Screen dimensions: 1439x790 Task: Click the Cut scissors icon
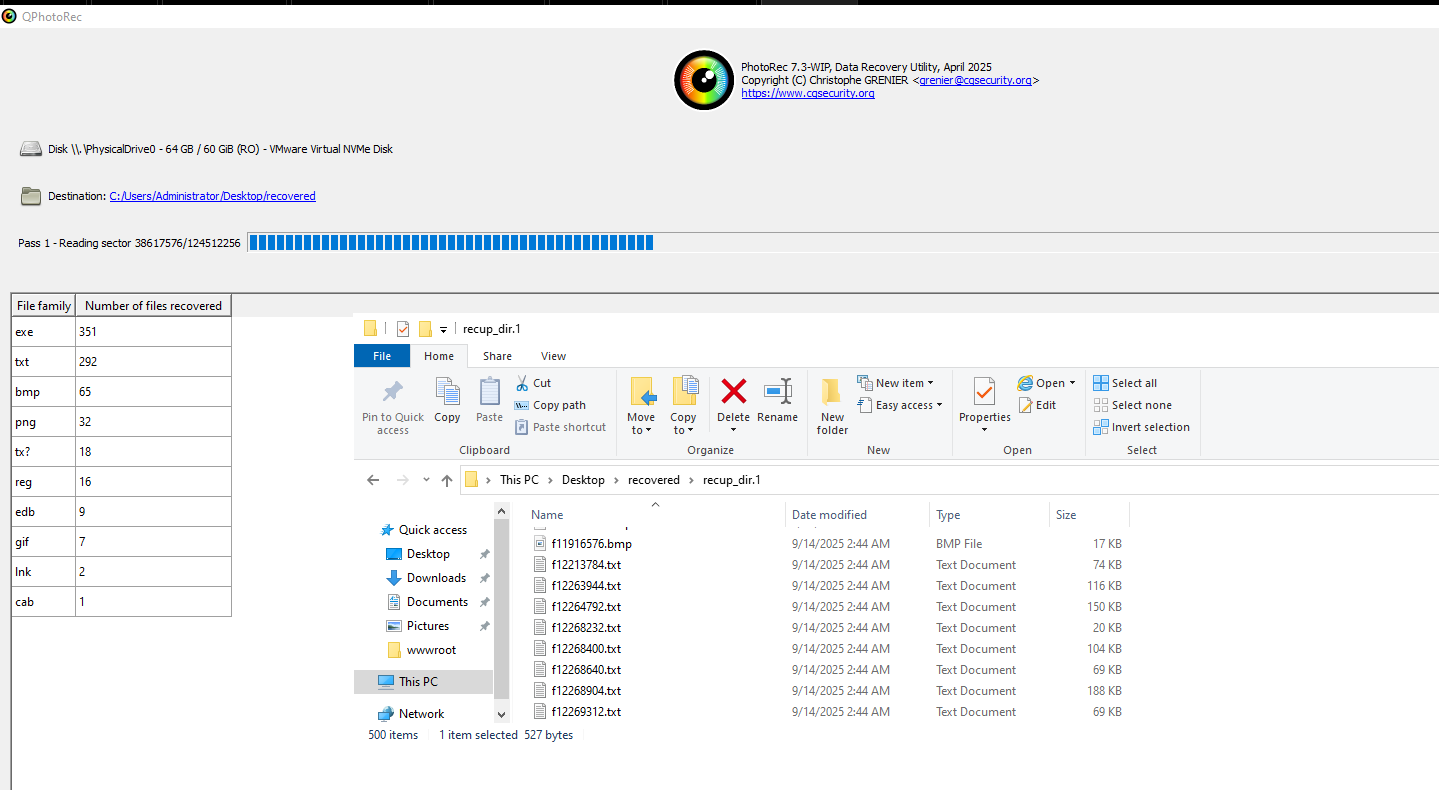tap(522, 383)
